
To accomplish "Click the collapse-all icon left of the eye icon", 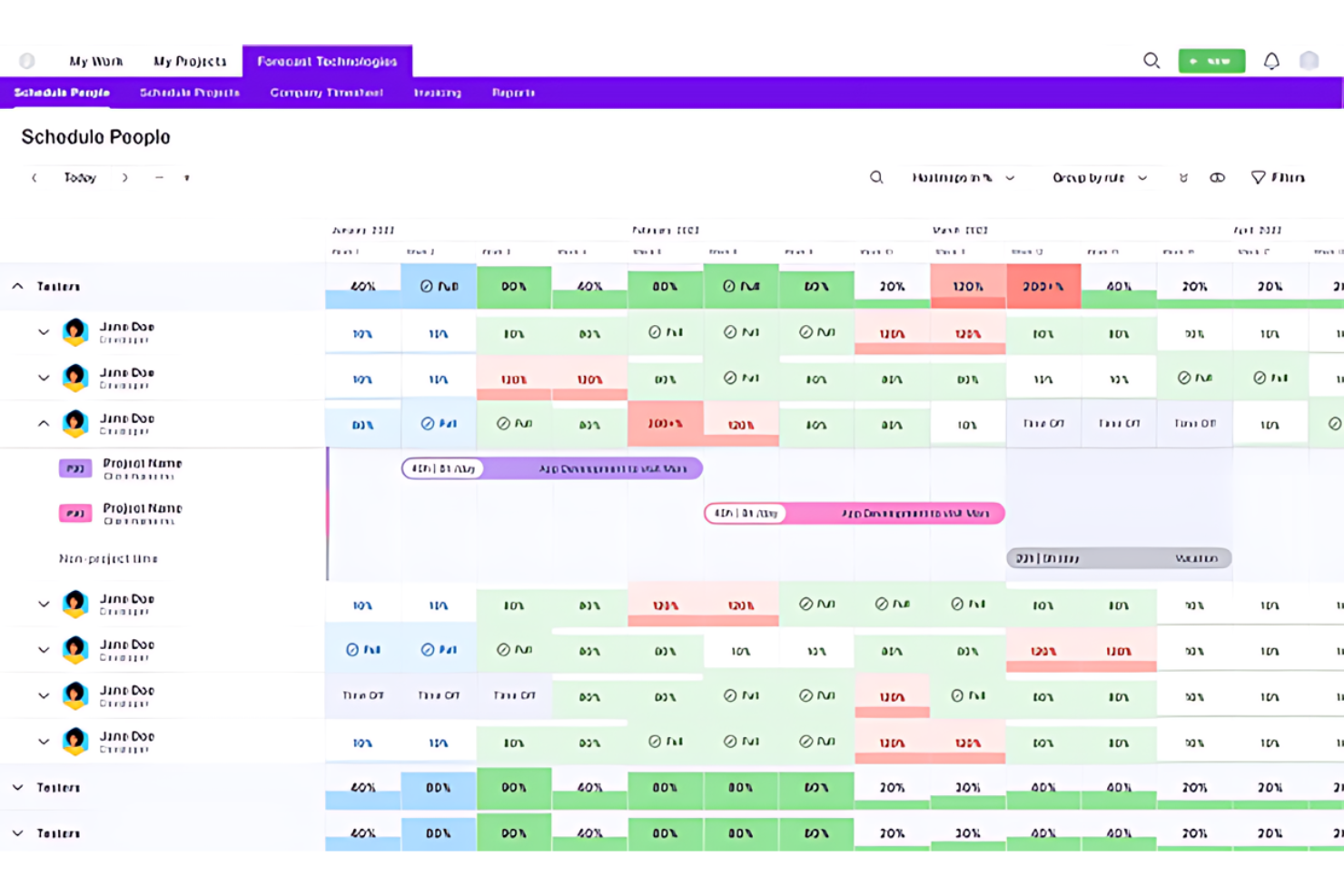I will pyautogui.click(x=1183, y=178).
